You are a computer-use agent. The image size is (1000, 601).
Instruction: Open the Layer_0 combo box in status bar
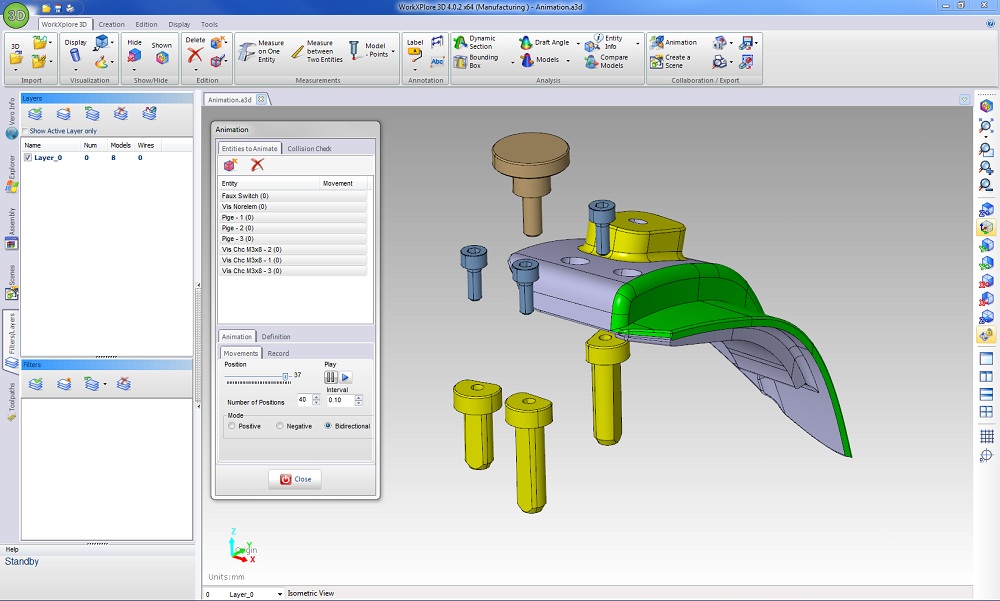279,594
